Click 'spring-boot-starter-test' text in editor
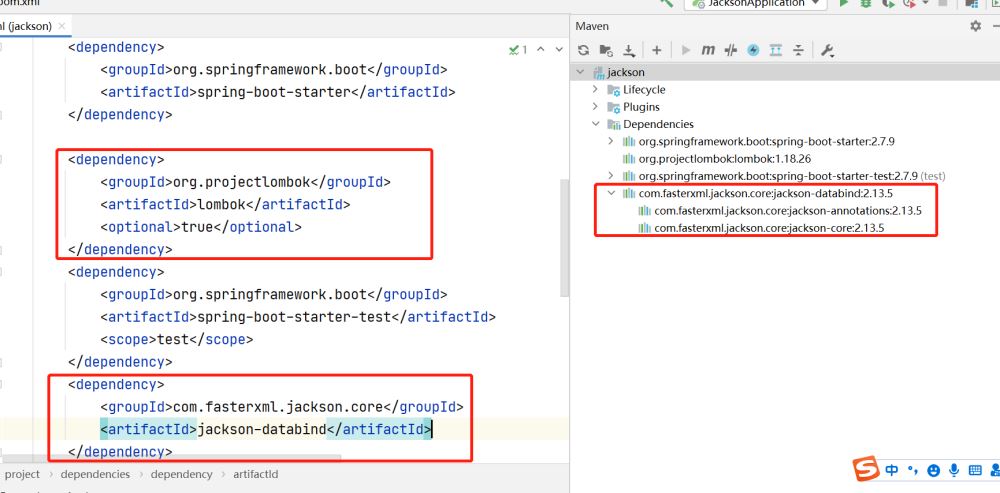Screen dimensions: 1000x493 click(294, 317)
